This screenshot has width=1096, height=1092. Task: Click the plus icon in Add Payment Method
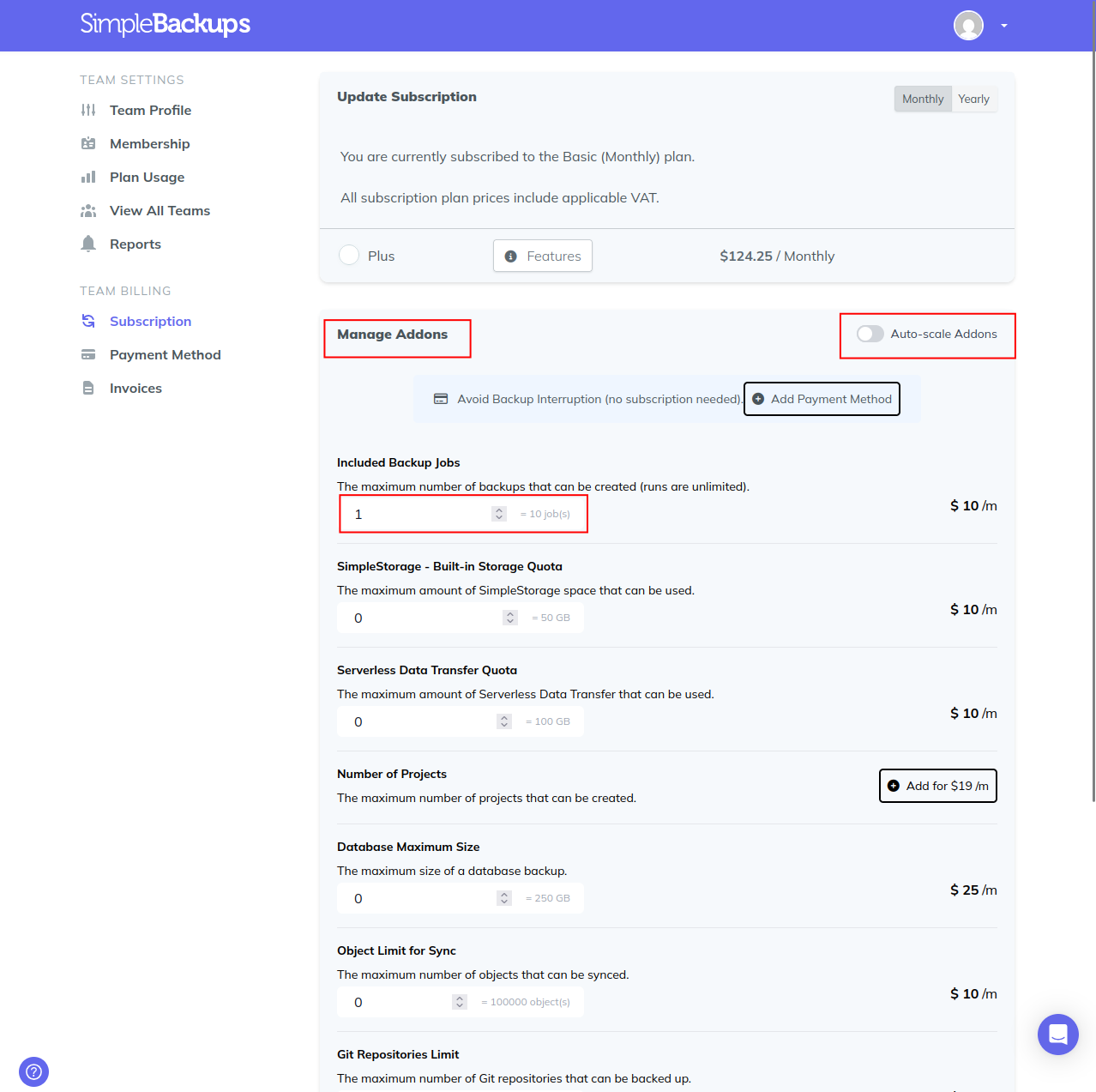click(758, 399)
